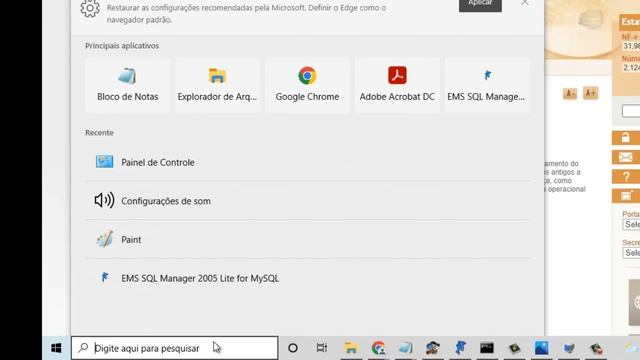Open Bloco de Notas from top apps
Image resolution: width=640 pixels, height=360 pixels.
127,85
